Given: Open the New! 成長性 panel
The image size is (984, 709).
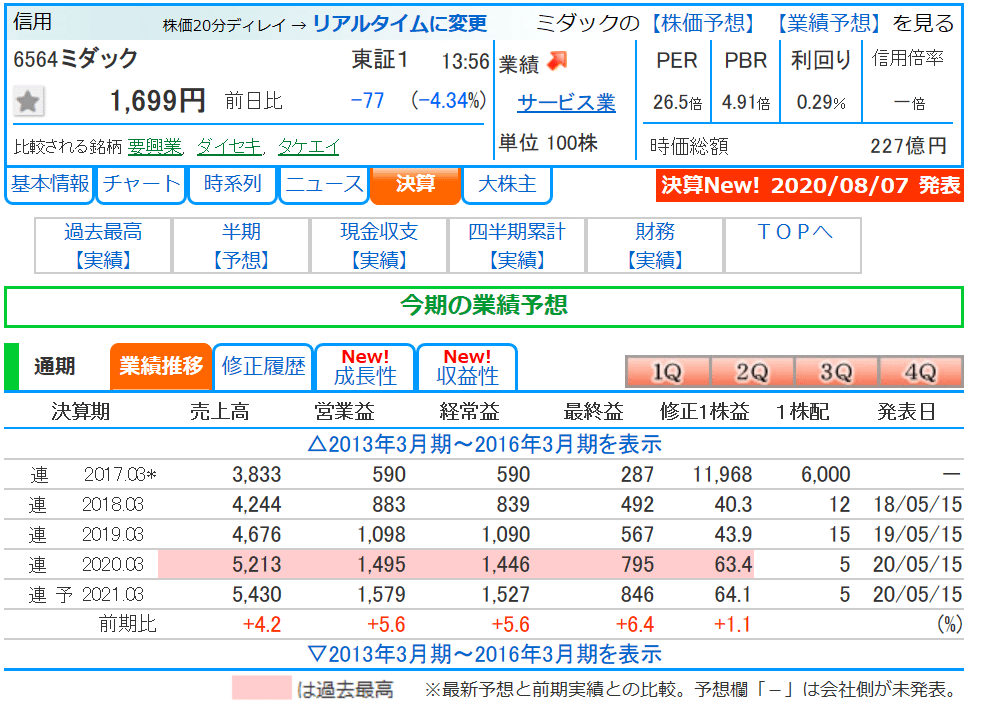Looking at the screenshot, I should [360, 366].
